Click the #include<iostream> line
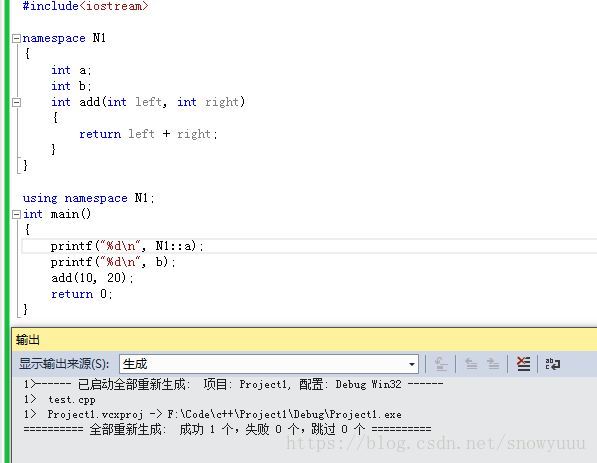The image size is (597, 463). pos(85,6)
